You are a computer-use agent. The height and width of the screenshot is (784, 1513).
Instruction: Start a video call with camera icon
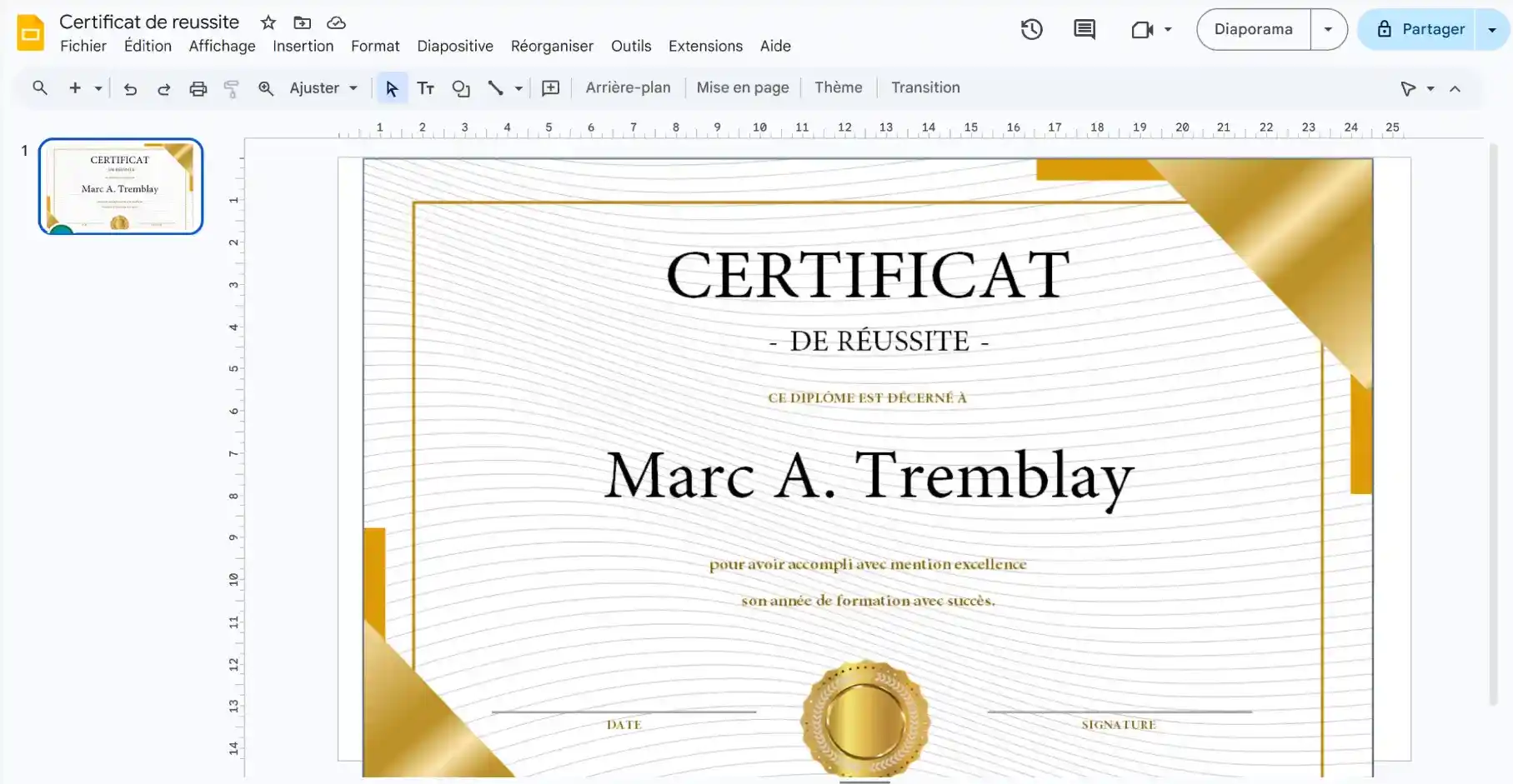coord(1142,30)
